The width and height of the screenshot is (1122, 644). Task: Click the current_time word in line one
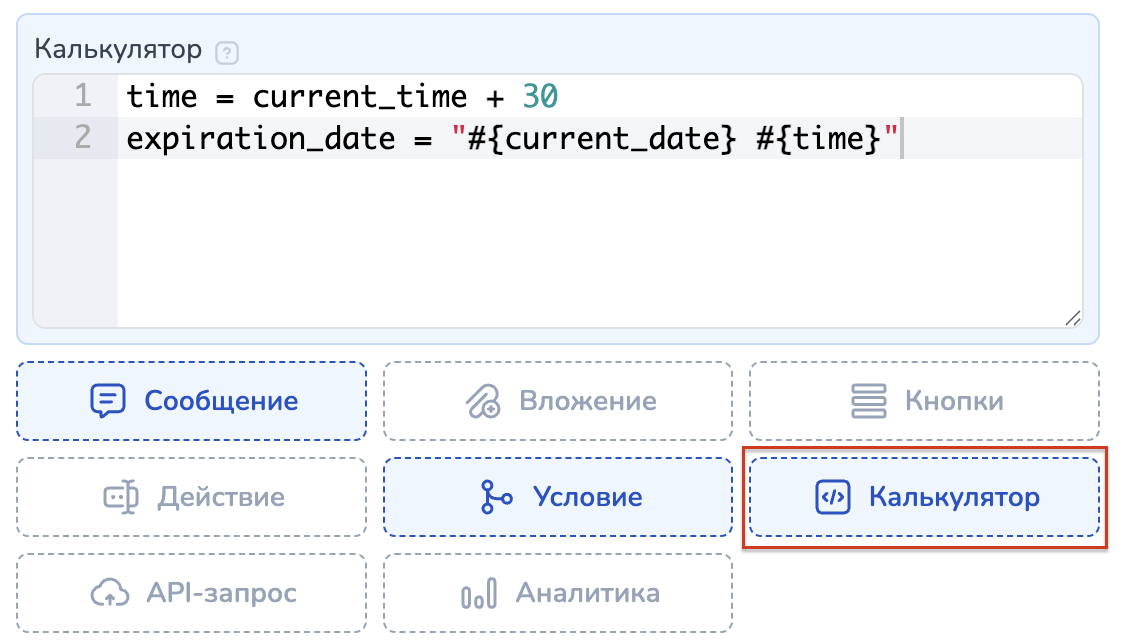point(359,97)
